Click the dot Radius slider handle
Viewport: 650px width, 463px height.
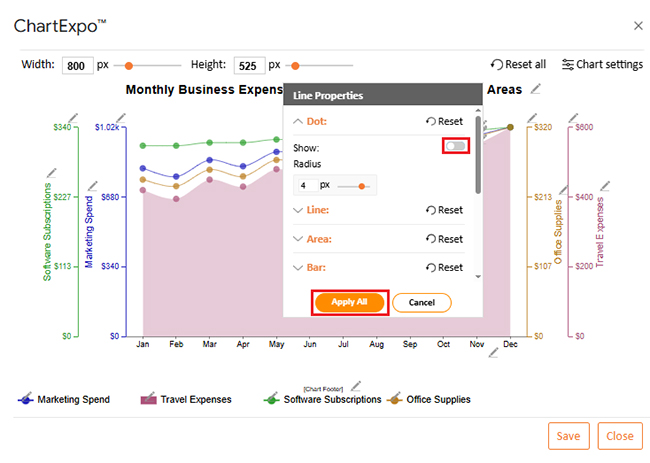[x=361, y=186]
